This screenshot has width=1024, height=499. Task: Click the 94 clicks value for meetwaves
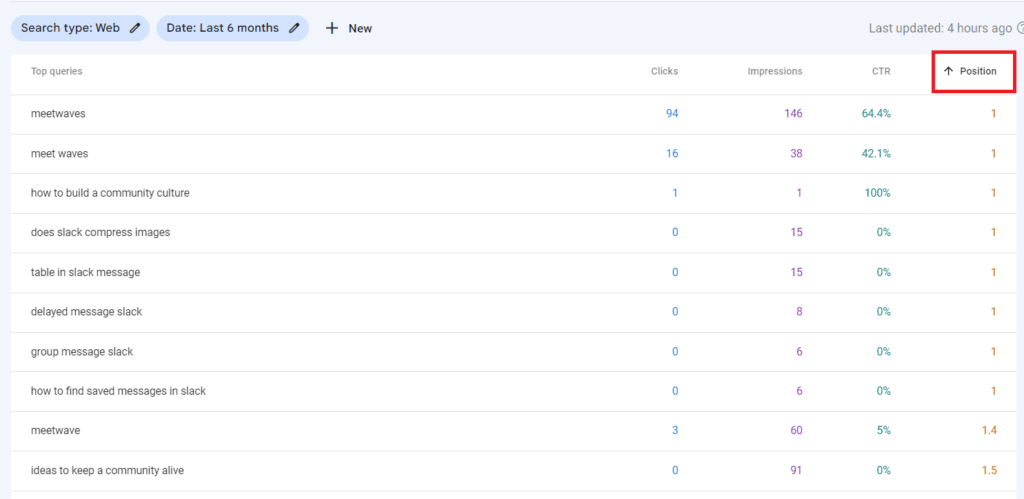[672, 114]
